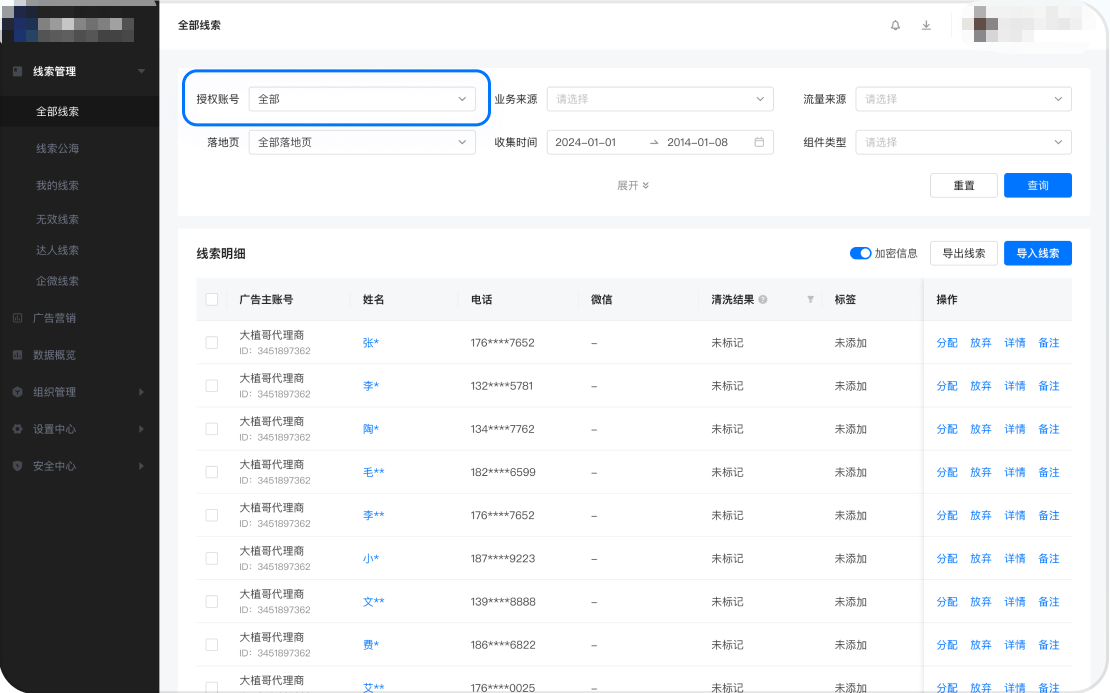Click the 组织管理 sidebar icon
This screenshot has width=1110, height=693.
click(18, 391)
